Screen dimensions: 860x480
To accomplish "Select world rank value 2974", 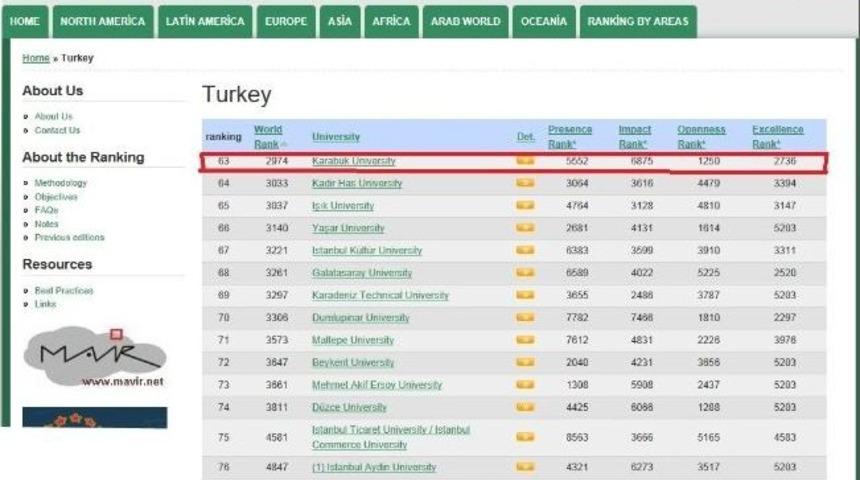I will 276,161.
